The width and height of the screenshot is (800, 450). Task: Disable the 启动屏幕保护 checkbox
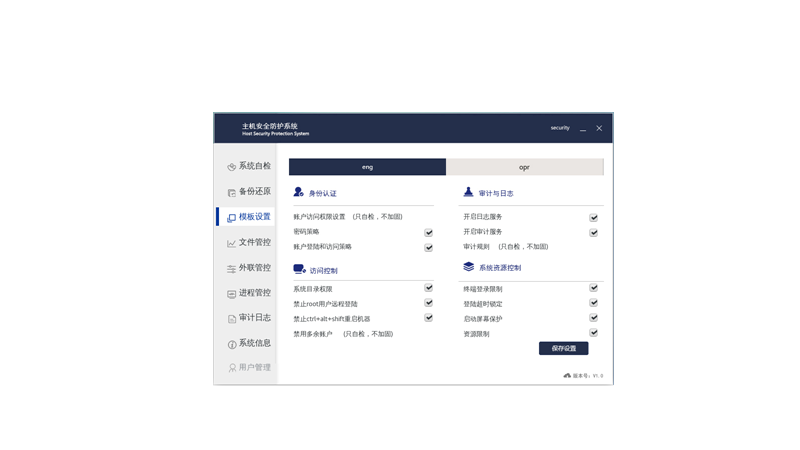pyautogui.click(x=593, y=318)
